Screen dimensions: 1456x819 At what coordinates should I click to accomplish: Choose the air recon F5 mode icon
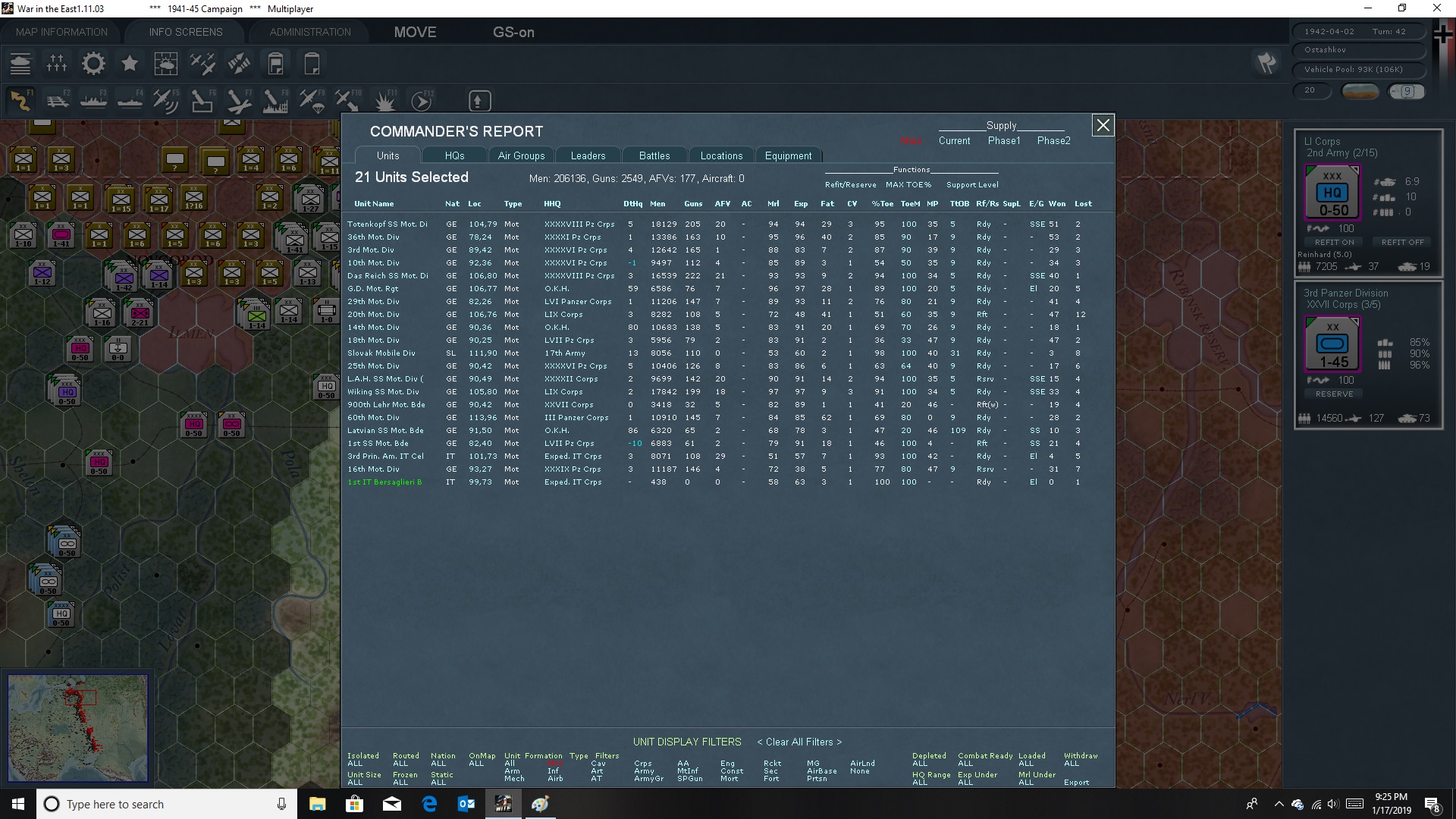pyautogui.click(x=165, y=101)
